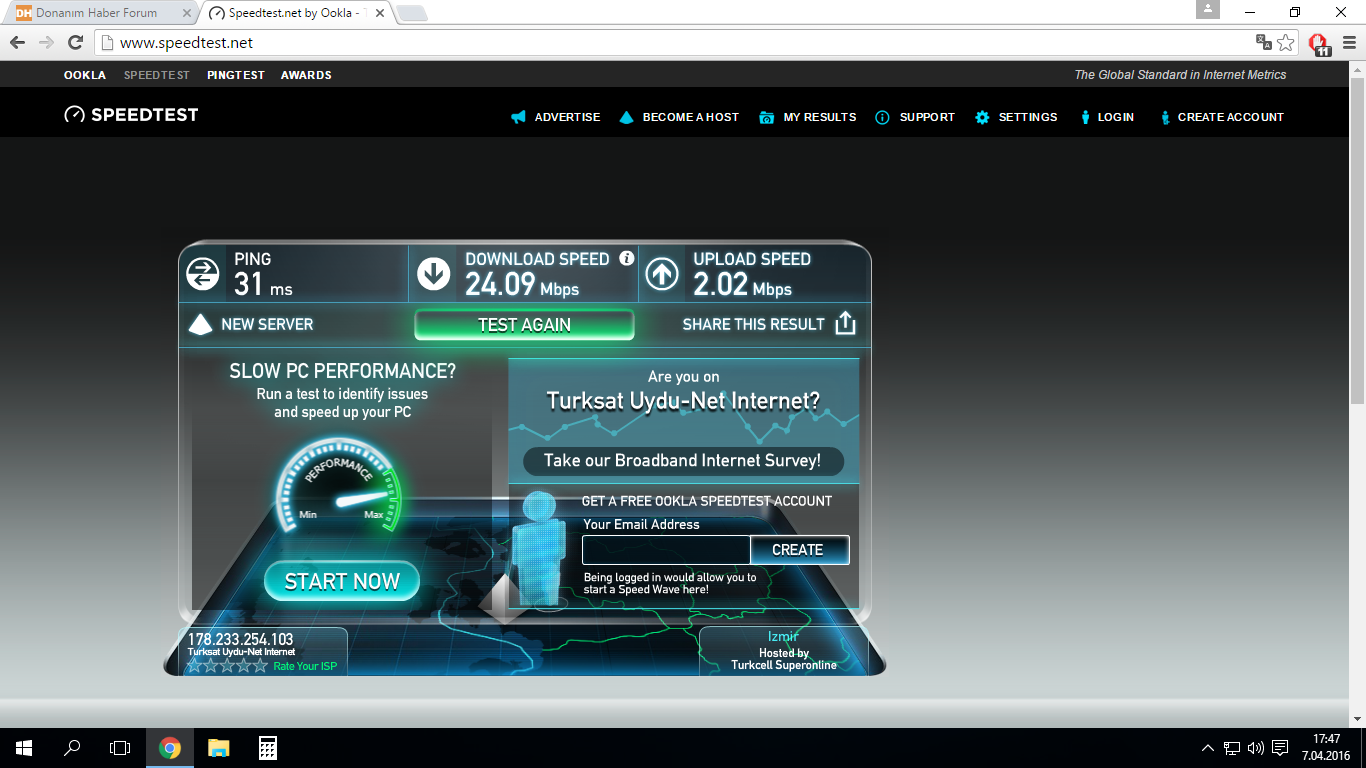Open the Pingtest menu item
1366x768 pixels.
236,75
